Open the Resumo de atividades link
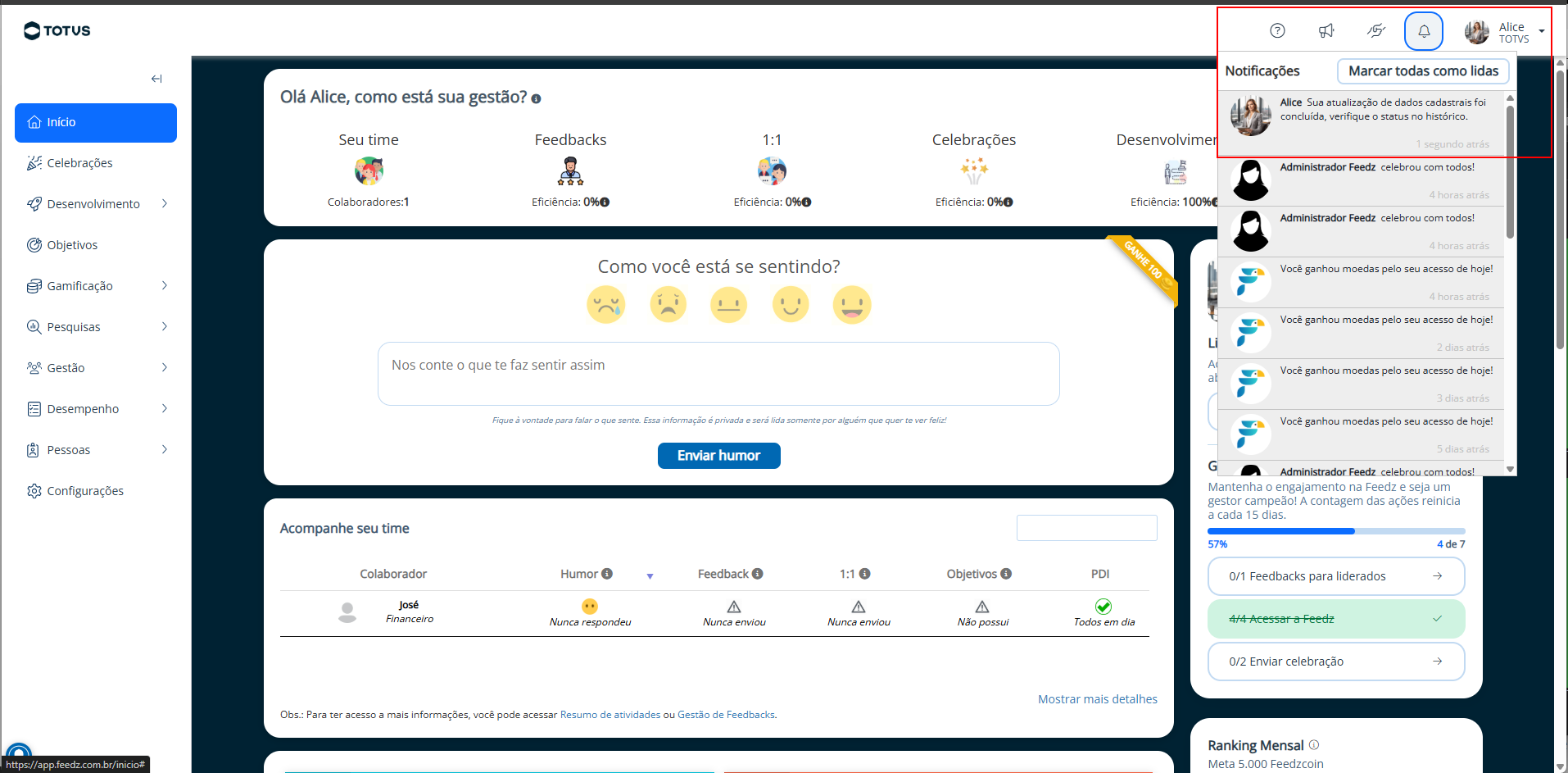The image size is (1568, 773). tap(610, 715)
